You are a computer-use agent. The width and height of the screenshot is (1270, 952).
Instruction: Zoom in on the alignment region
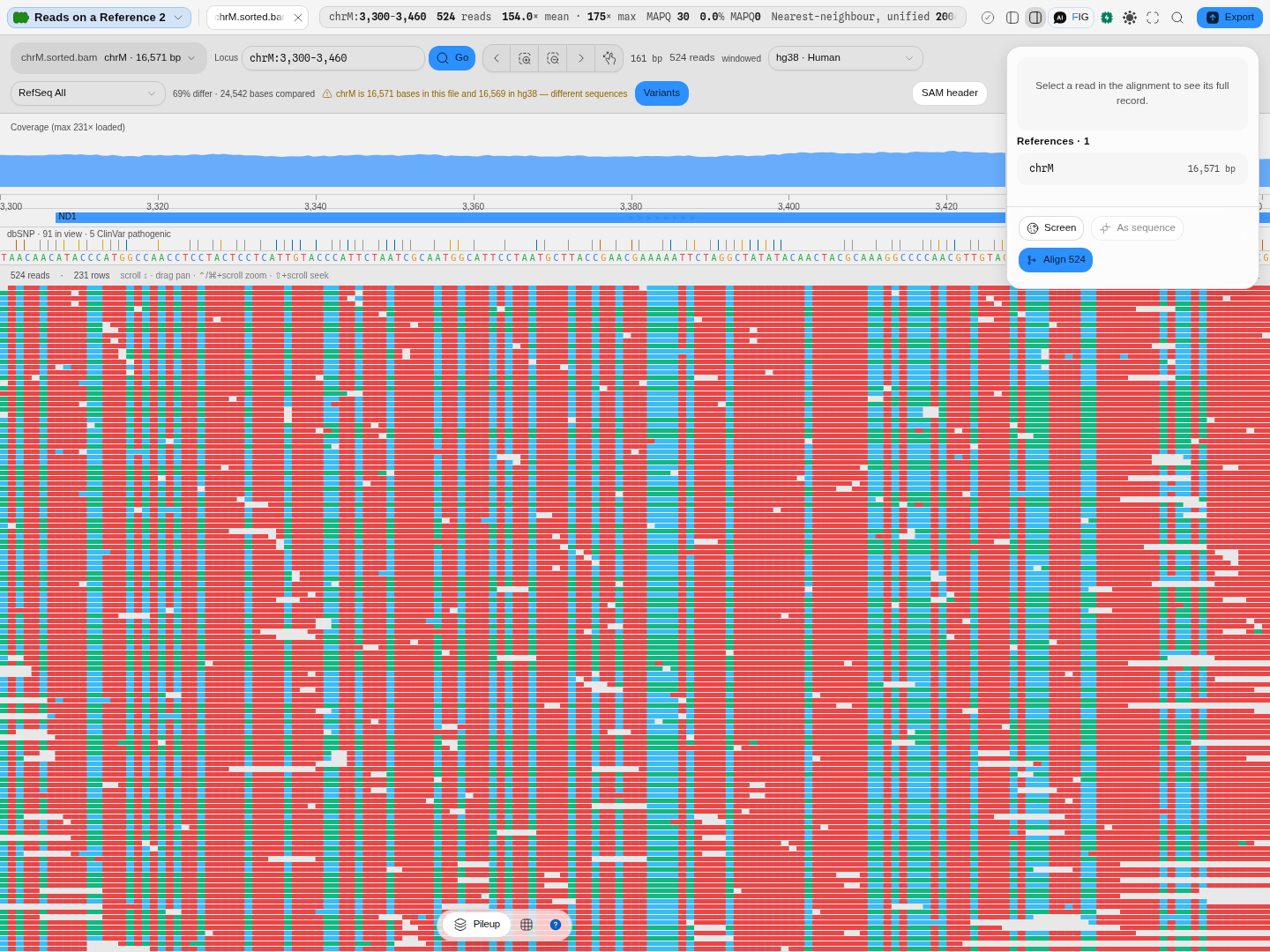pos(525,58)
